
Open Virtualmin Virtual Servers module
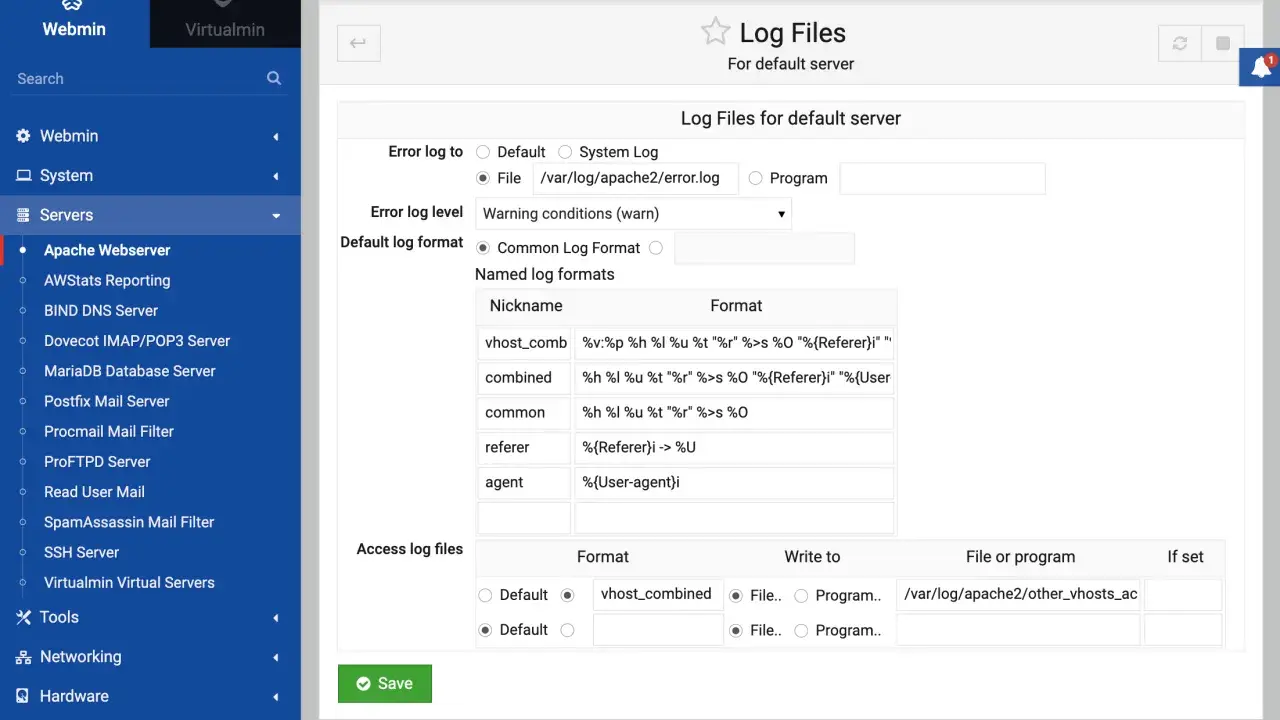(129, 582)
